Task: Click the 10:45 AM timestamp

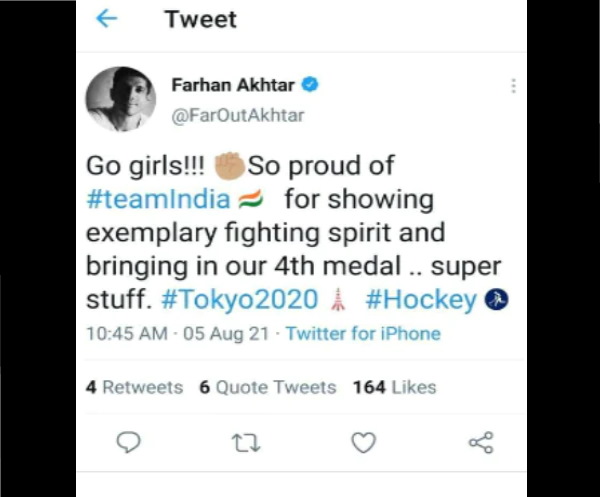Action: 124,333
